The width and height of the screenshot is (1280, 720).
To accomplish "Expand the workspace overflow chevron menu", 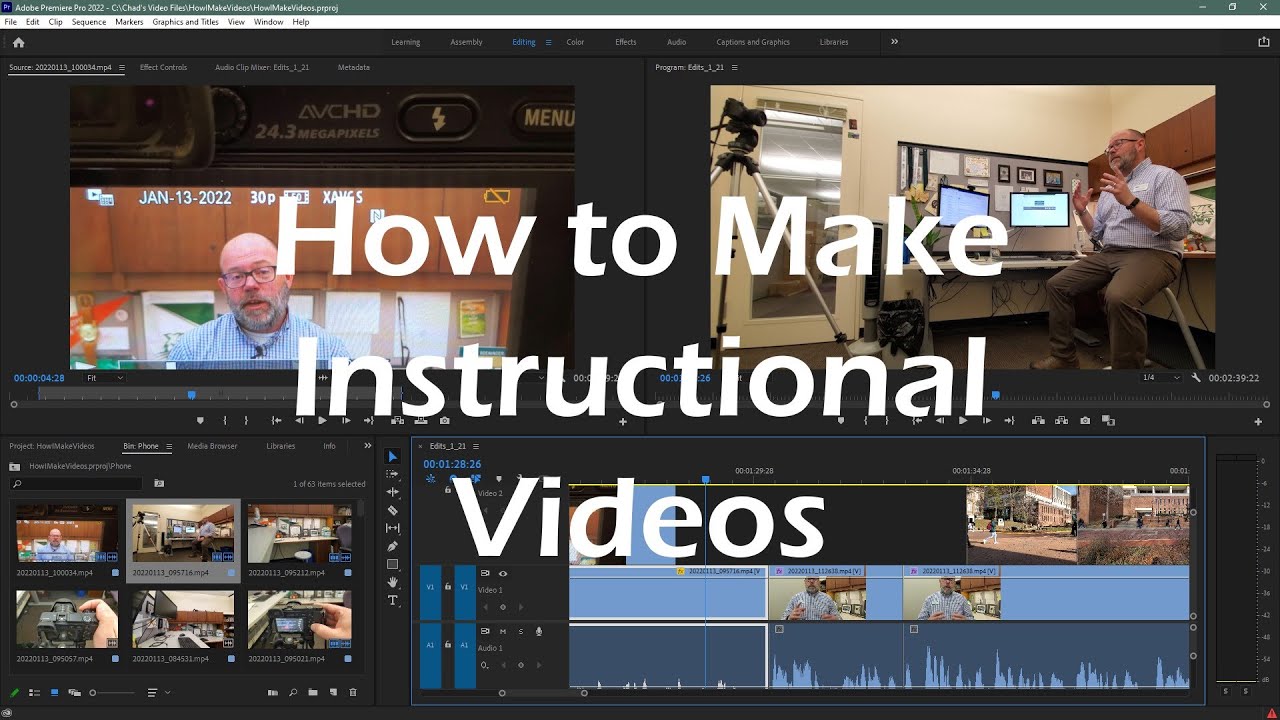I will coord(894,42).
